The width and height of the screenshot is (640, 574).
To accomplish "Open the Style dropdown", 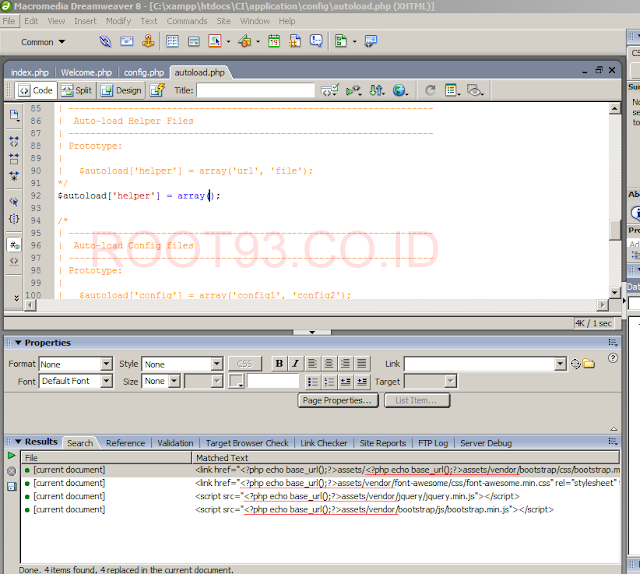I will click(x=217, y=364).
